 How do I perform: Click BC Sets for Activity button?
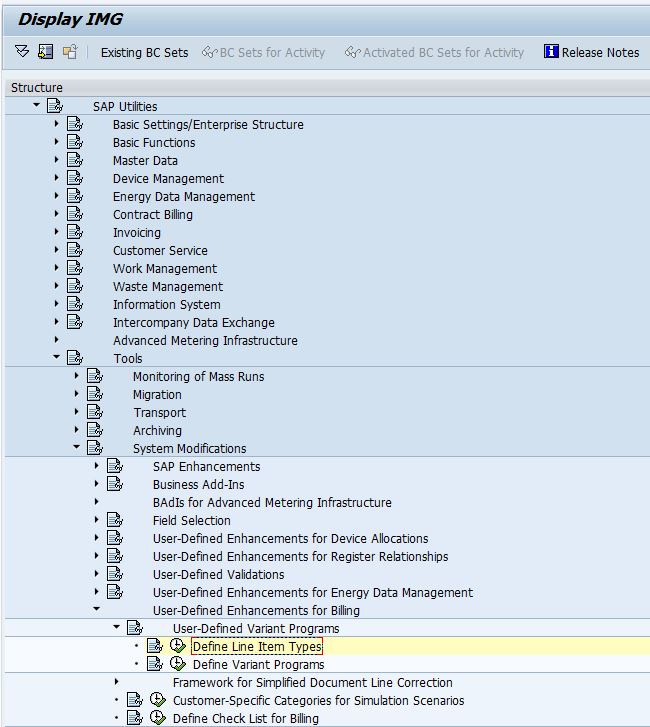[x=263, y=52]
